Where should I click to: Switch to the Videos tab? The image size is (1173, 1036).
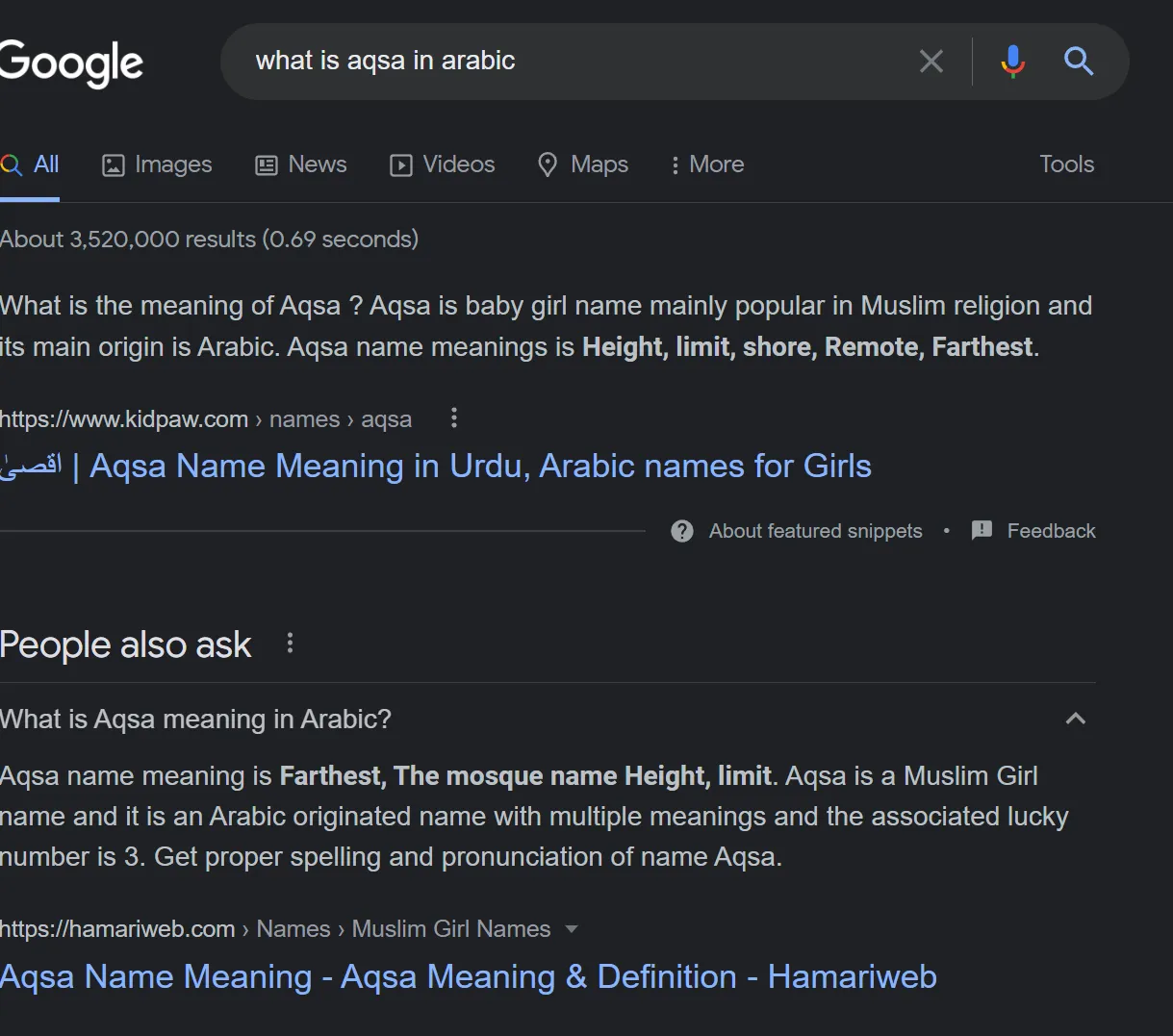tap(442, 164)
